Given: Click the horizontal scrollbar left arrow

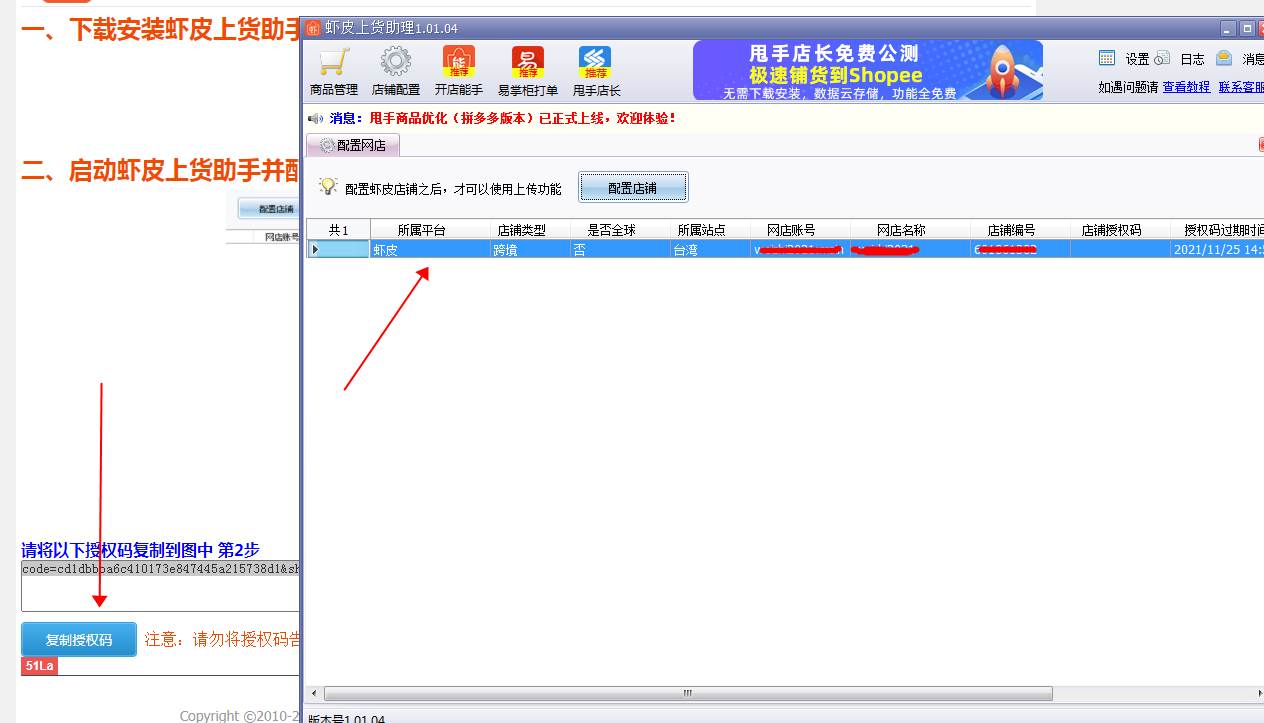Looking at the screenshot, I should tap(314, 693).
